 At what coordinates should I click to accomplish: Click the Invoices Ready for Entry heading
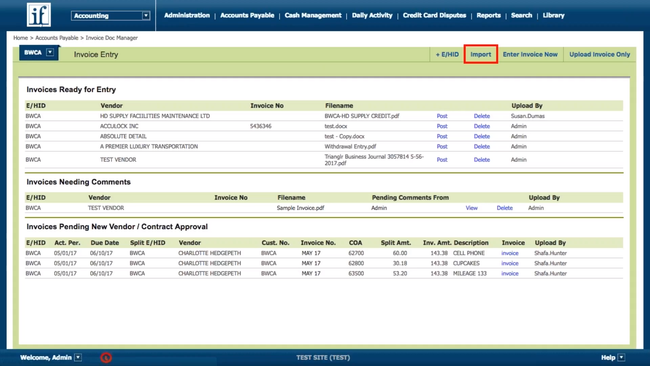pyautogui.click(x=71, y=90)
